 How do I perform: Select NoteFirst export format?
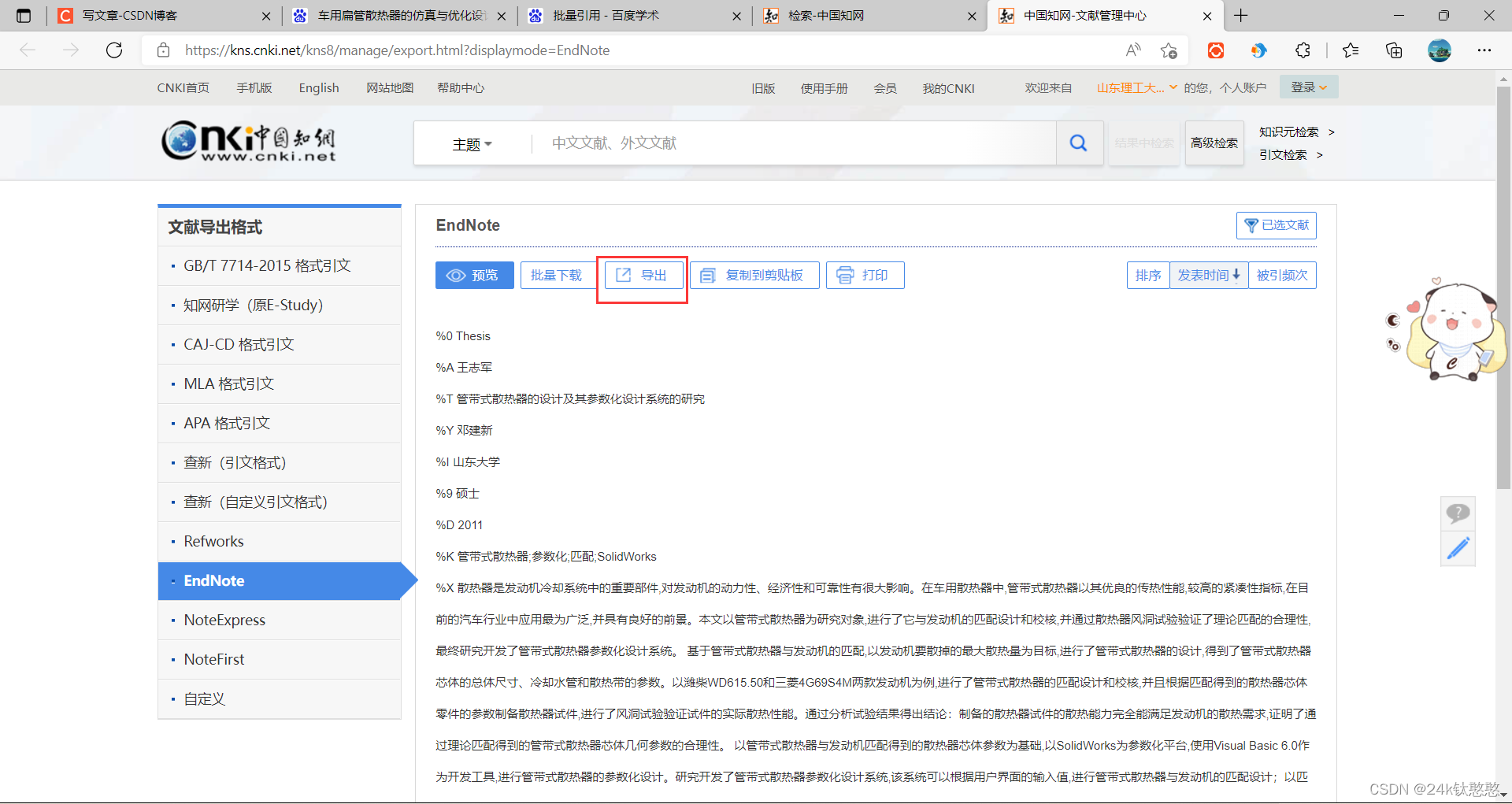coord(280,659)
